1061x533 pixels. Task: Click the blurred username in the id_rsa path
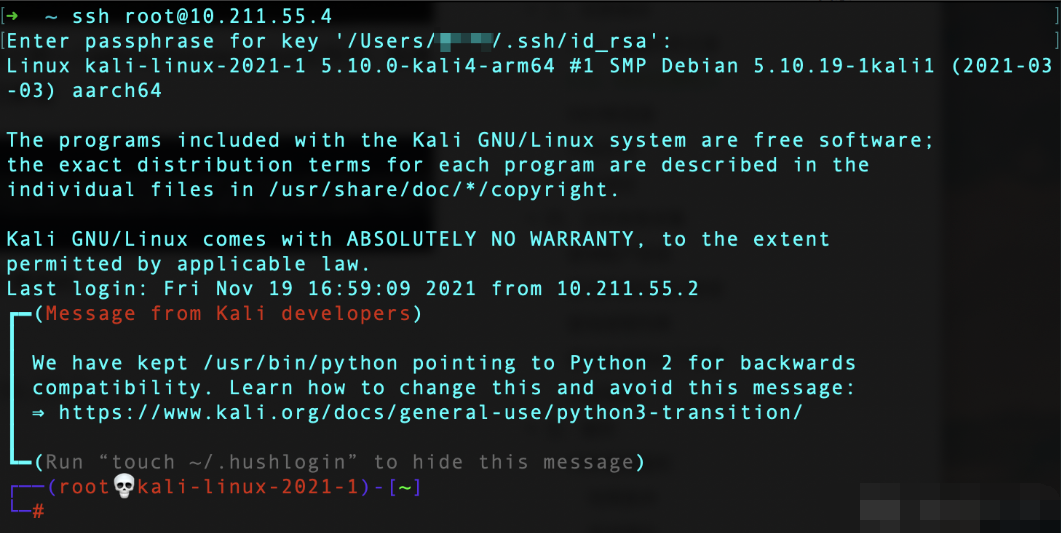coord(465,42)
